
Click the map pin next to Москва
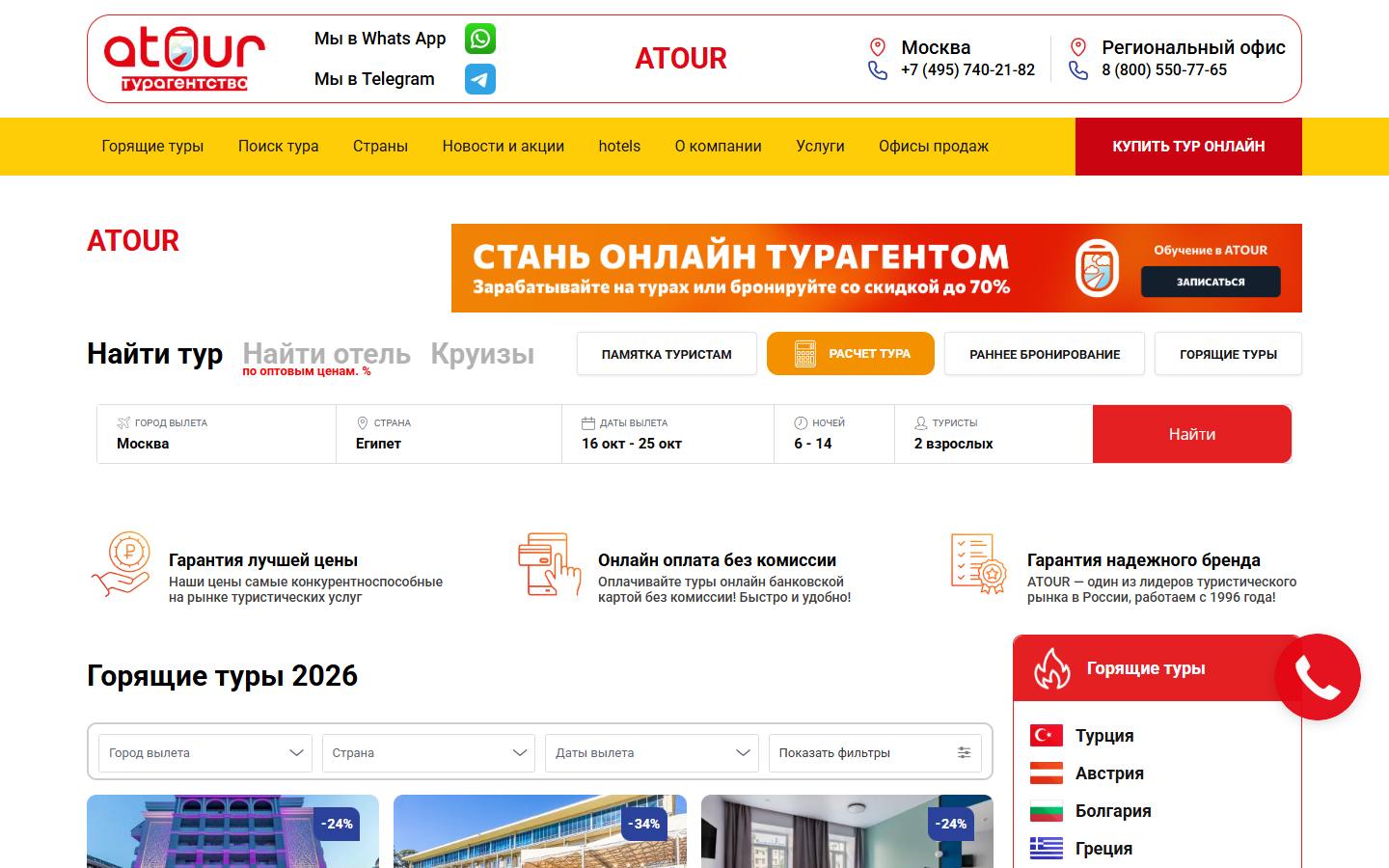coord(877,47)
